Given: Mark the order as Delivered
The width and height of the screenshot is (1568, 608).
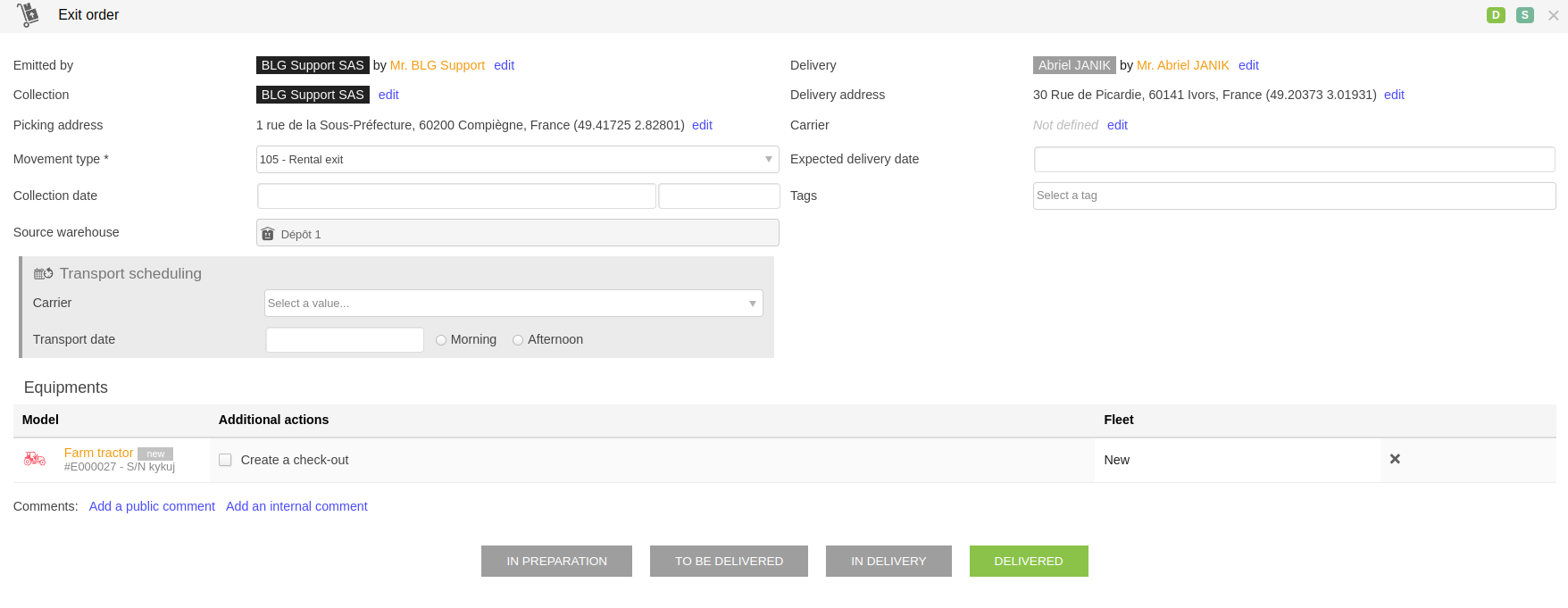Looking at the screenshot, I should 1028,561.
